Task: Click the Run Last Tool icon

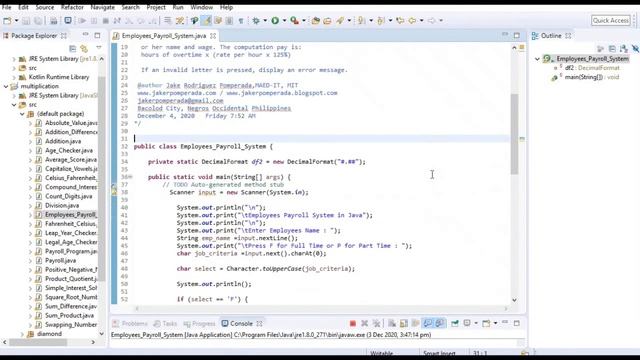Action: pos(294,20)
